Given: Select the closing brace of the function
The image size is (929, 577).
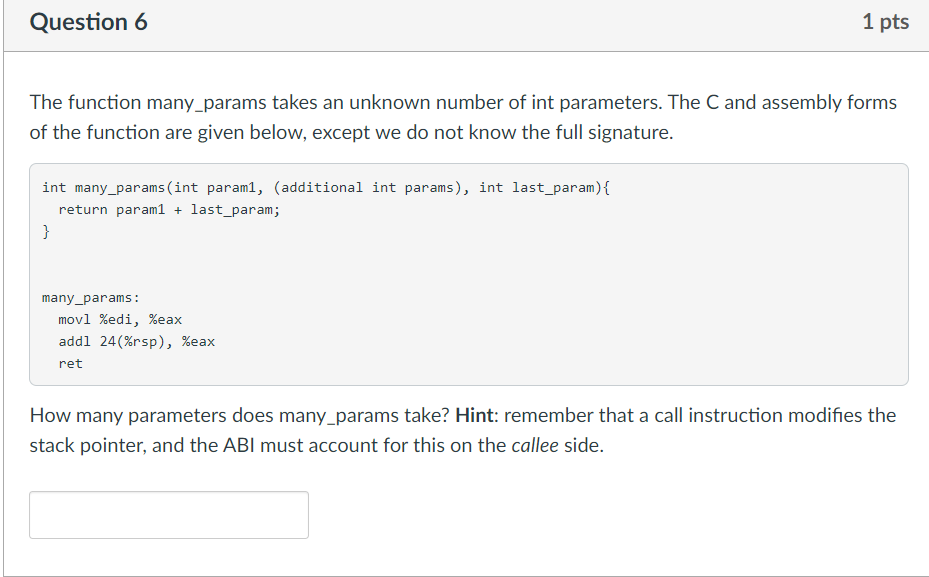Looking at the screenshot, I should 46,231.
